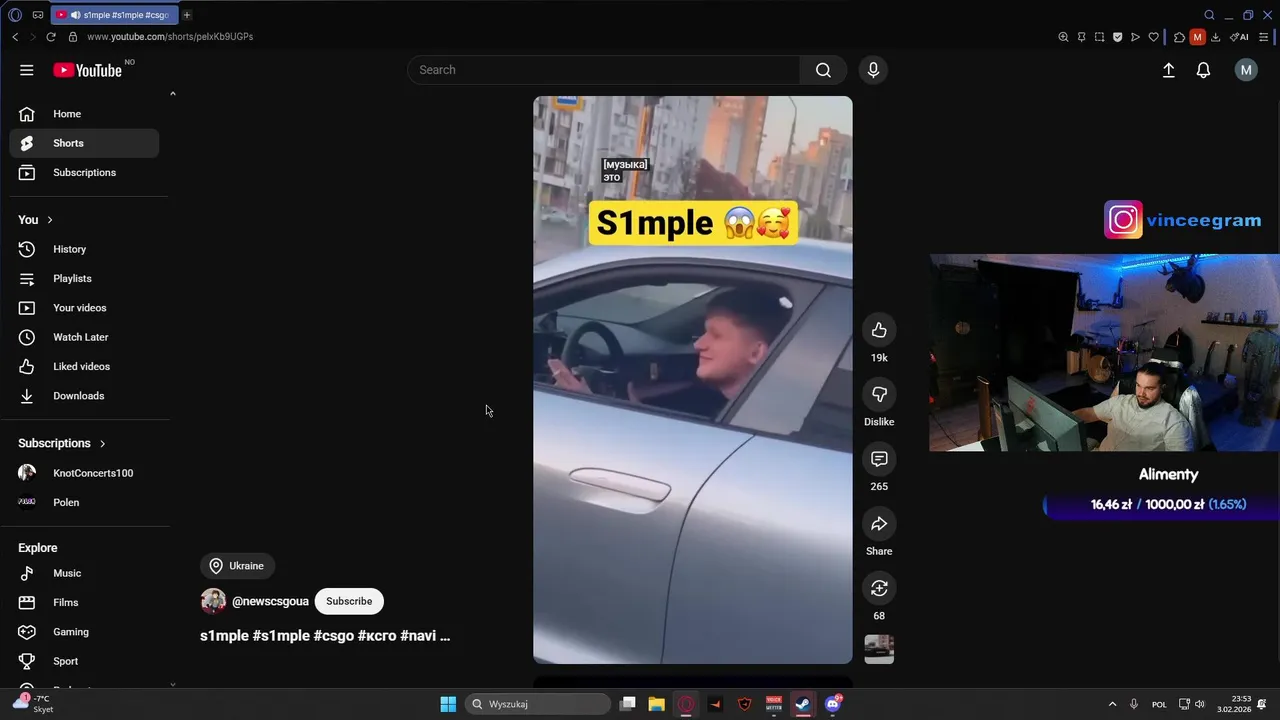This screenshot has height=720, width=1280.
Task: Open Polen subscription channel
Action: [84, 502]
